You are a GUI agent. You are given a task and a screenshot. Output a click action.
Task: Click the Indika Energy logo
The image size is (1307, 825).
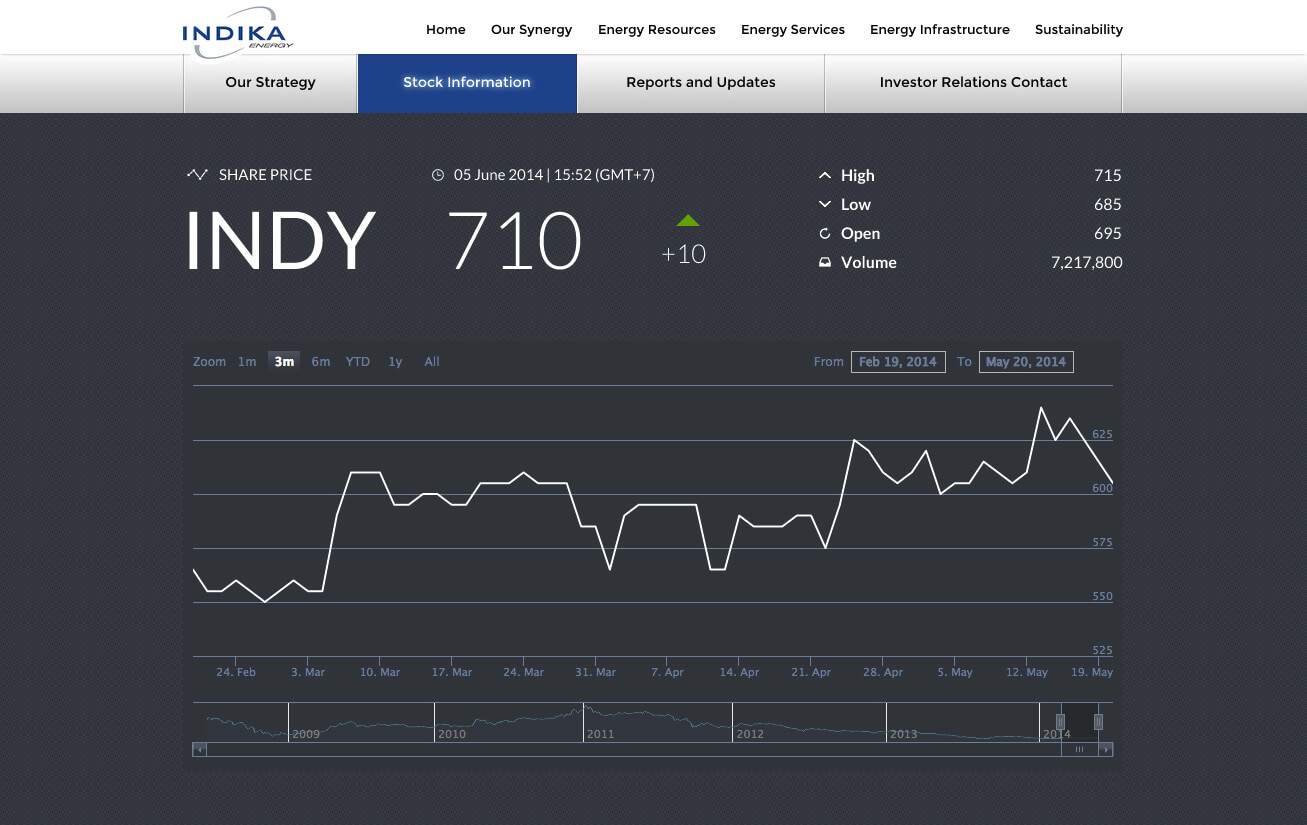pos(239,31)
